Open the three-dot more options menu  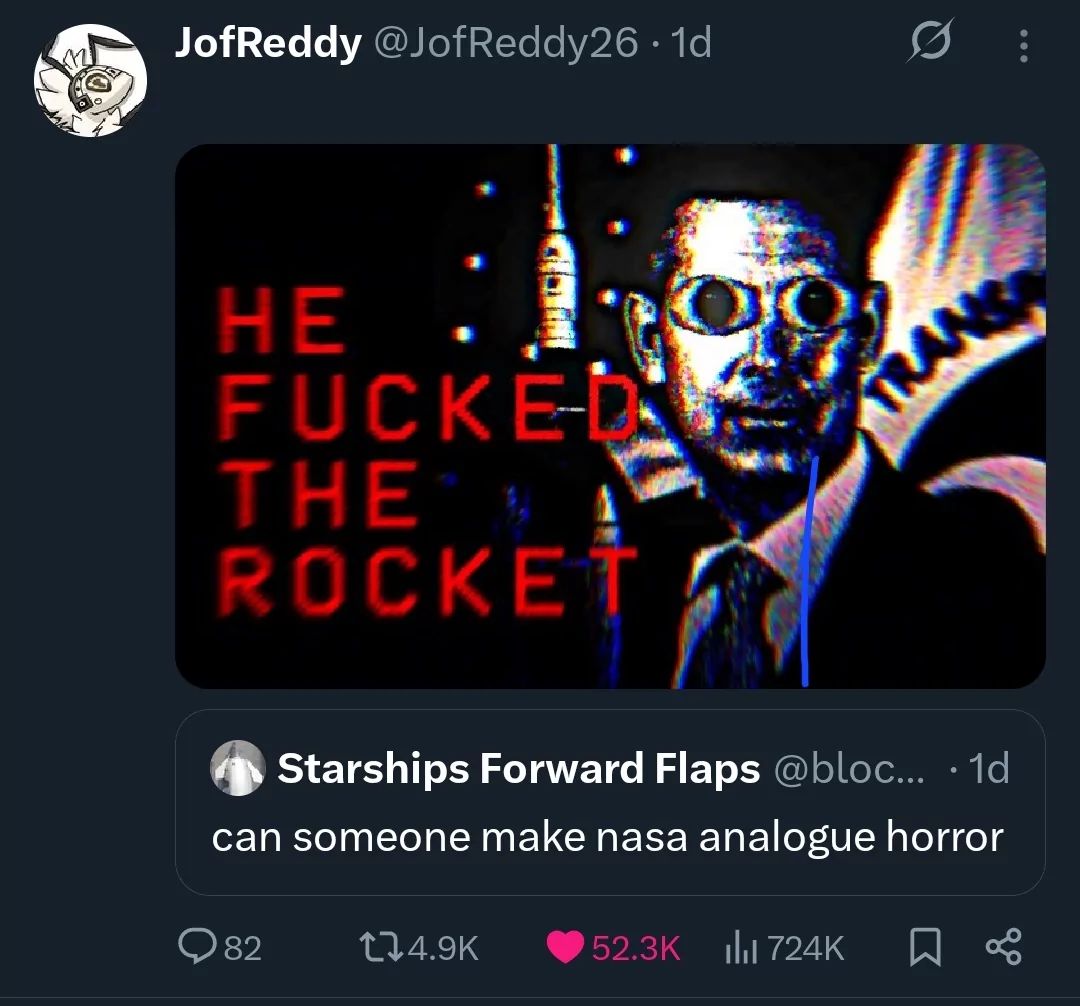click(1024, 45)
